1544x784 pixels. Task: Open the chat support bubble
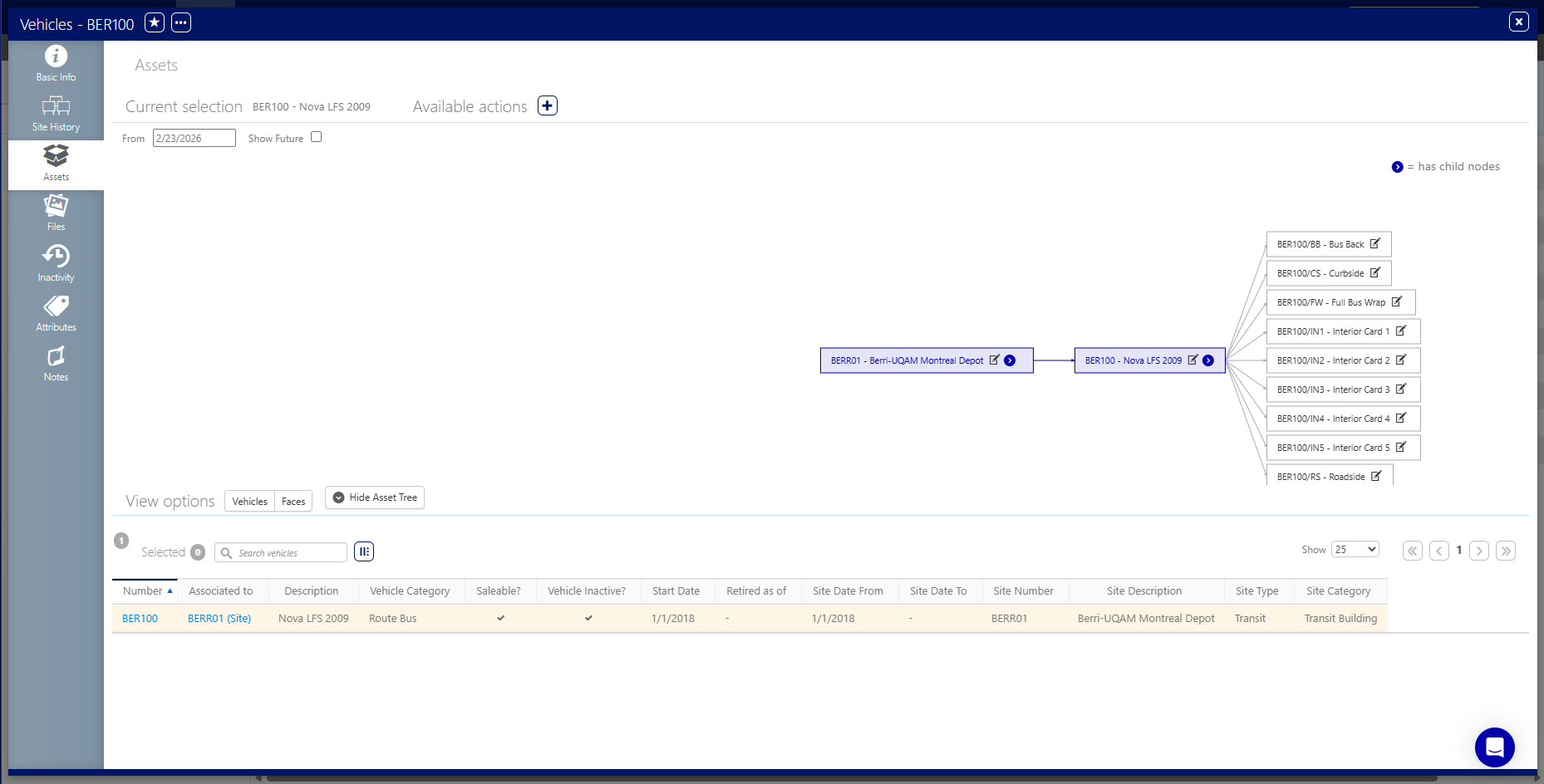[1494, 747]
